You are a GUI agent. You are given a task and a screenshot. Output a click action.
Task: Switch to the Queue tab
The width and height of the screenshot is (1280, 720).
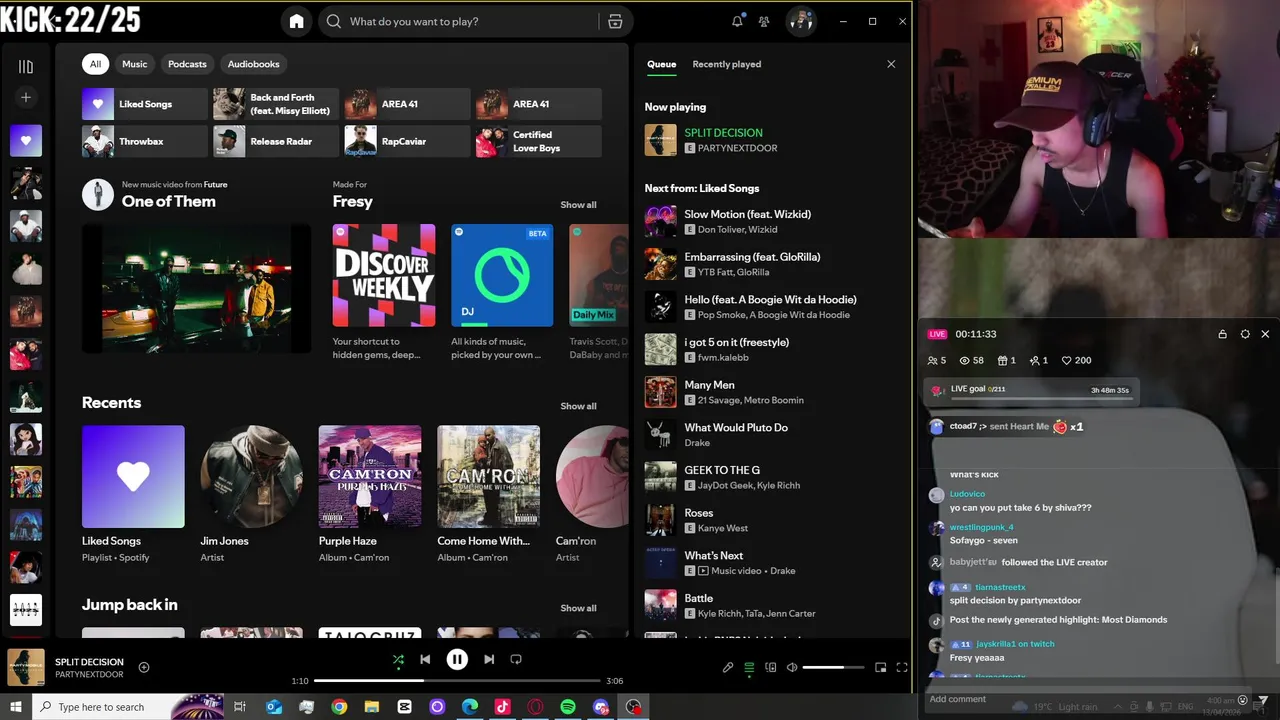[661, 64]
